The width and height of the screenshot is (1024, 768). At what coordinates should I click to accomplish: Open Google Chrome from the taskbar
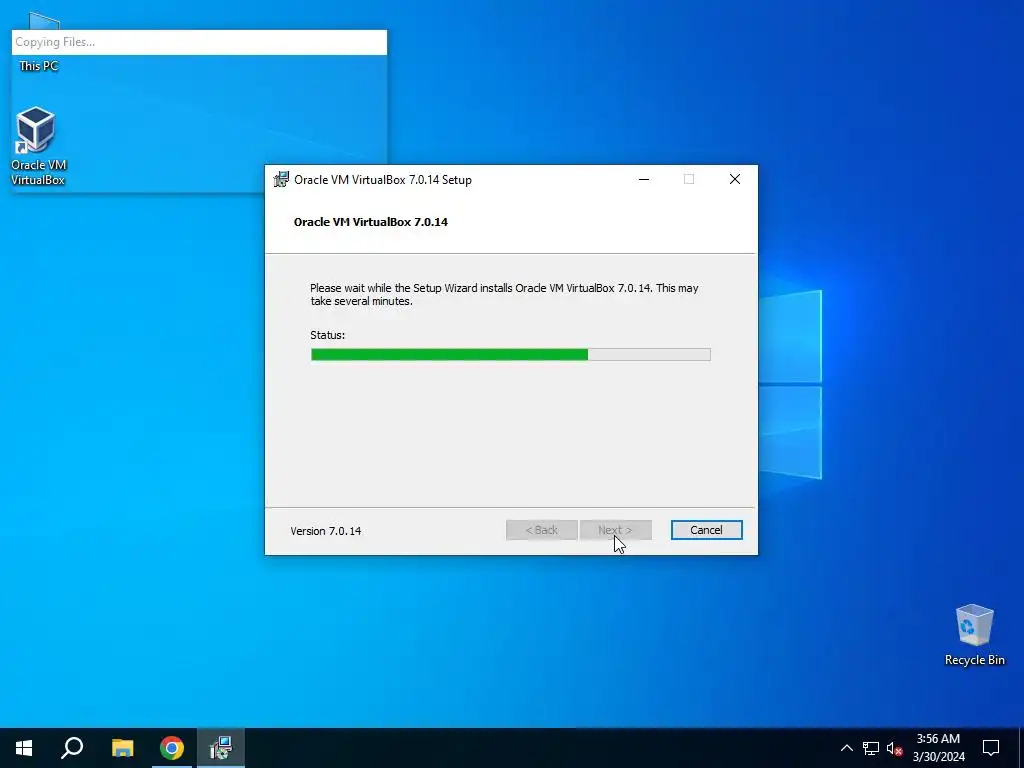pos(172,748)
